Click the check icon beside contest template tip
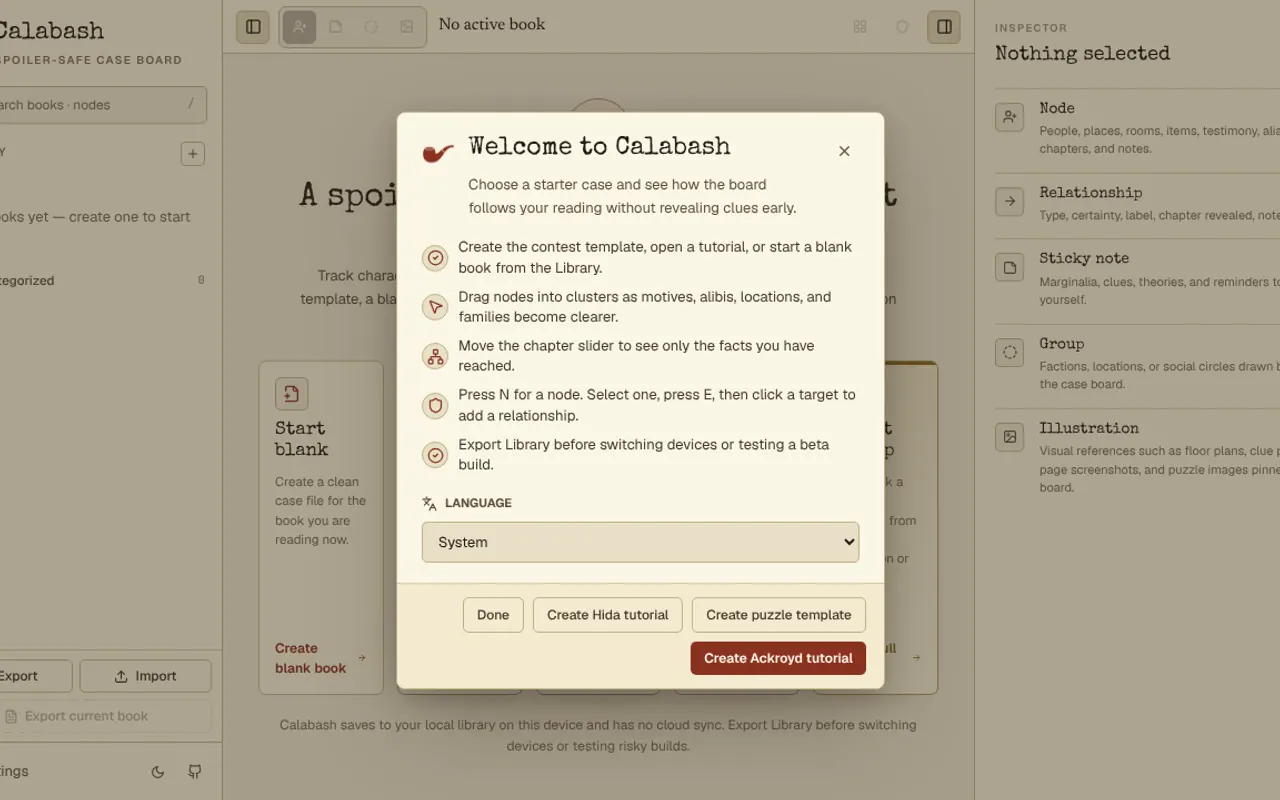Viewport: 1280px width, 800px height. (435, 258)
